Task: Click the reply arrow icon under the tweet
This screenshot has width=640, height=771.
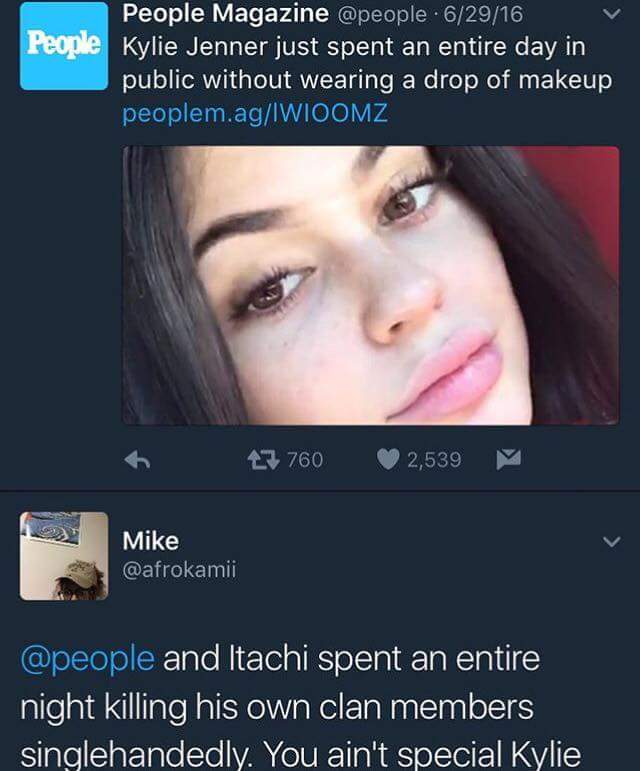Action: (137, 459)
